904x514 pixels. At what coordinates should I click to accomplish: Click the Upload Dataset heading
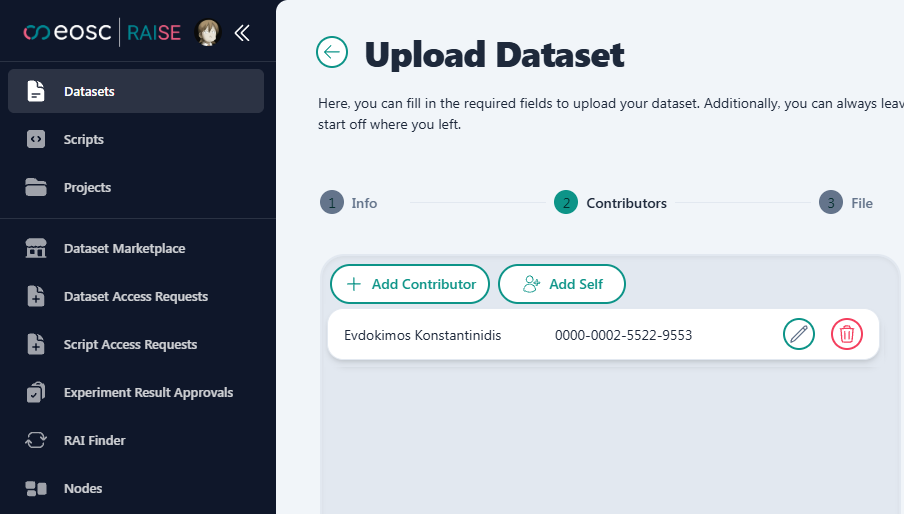(x=495, y=55)
